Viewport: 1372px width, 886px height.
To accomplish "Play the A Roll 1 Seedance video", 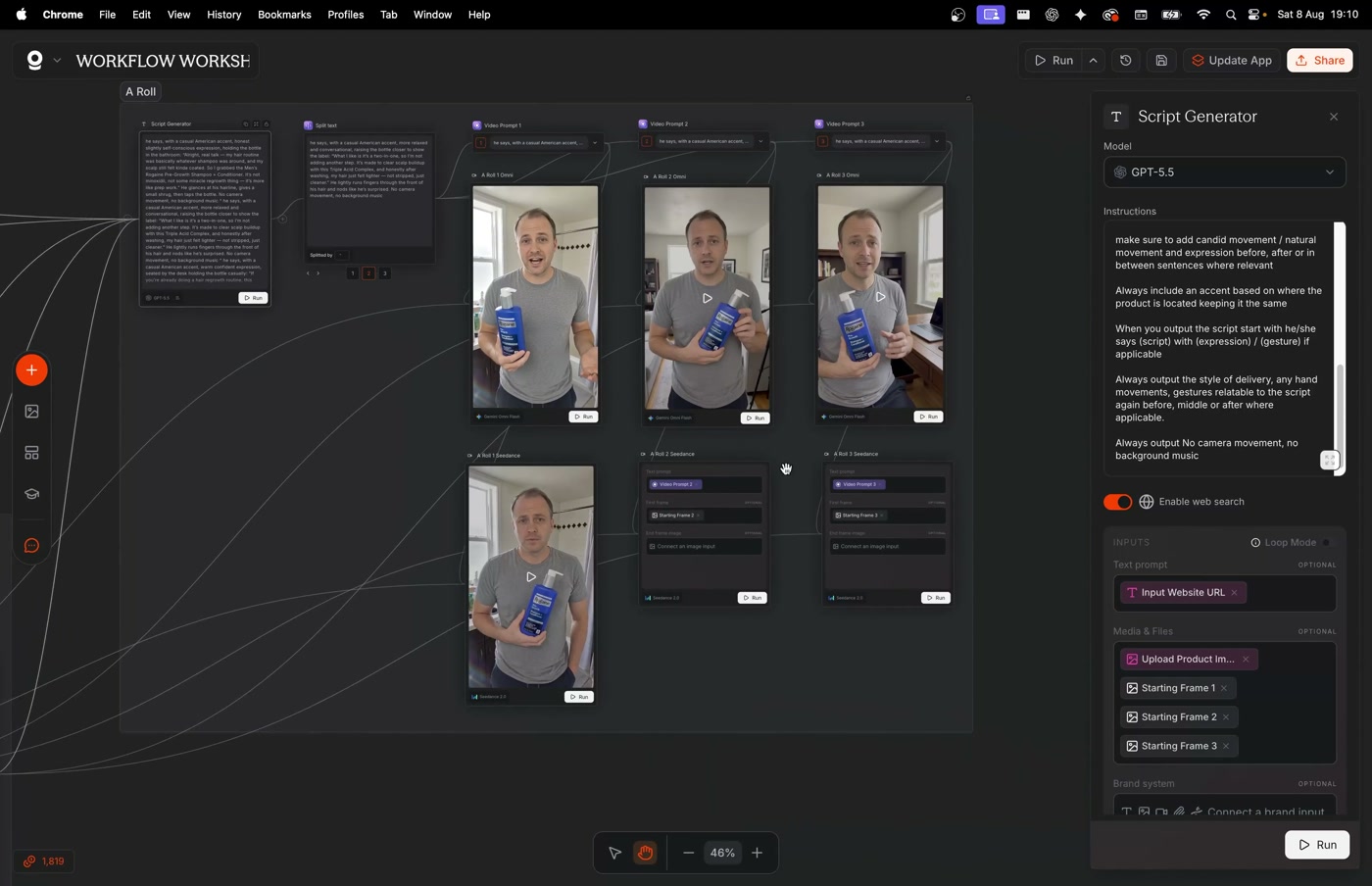I will click(x=531, y=577).
